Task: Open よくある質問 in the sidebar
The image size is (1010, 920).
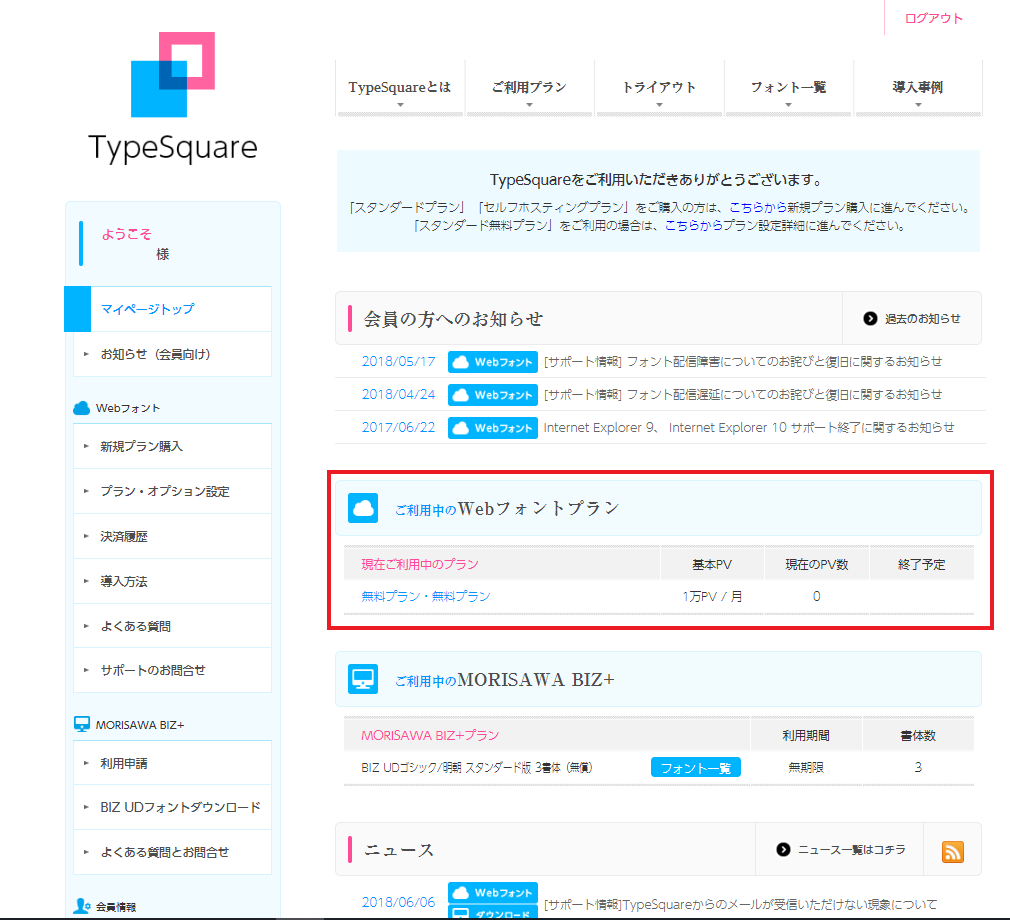Action: click(173, 626)
